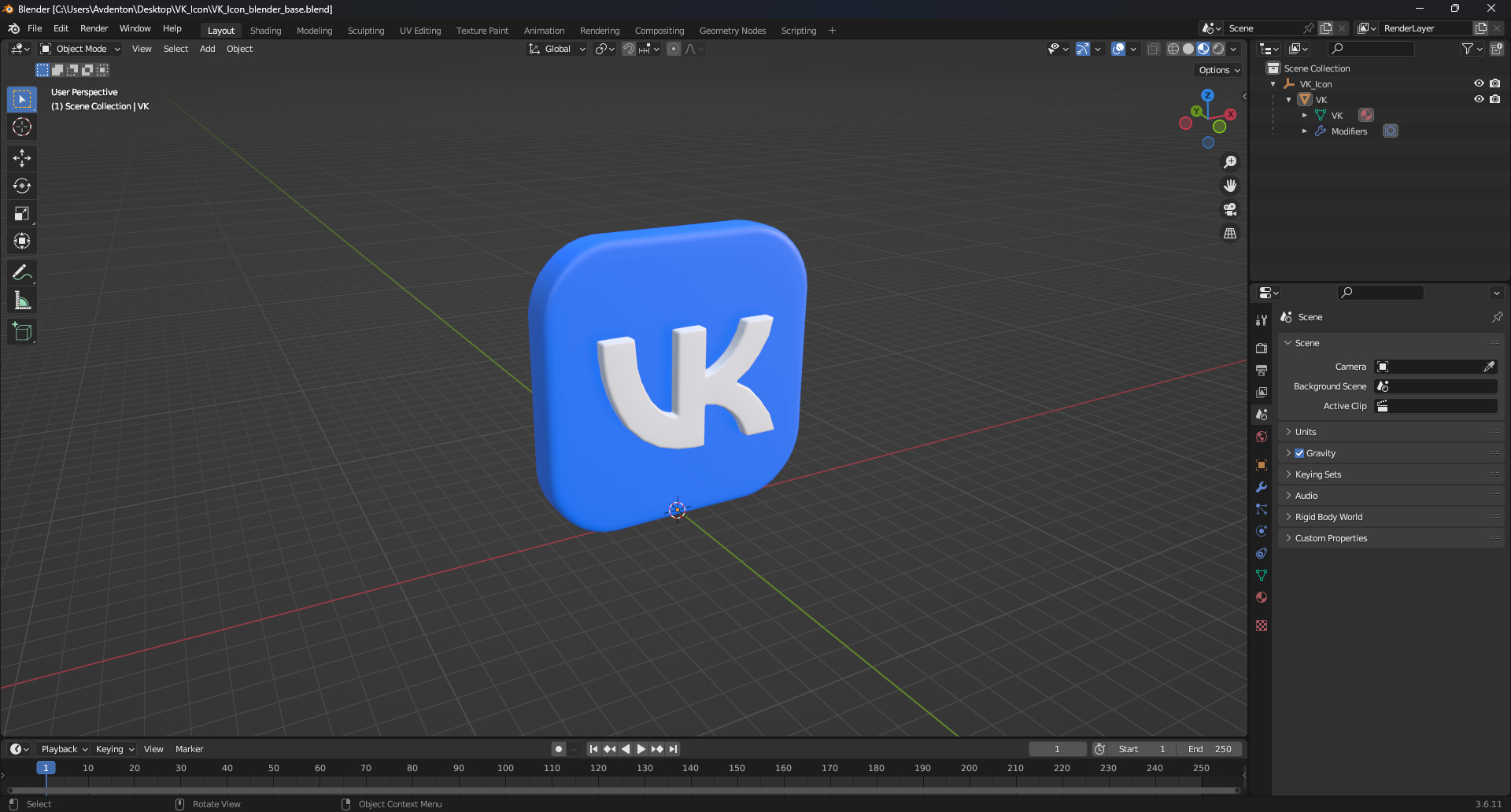Click the new collection icon in outliner
Viewport: 1511px width, 812px height.
coord(1497,49)
